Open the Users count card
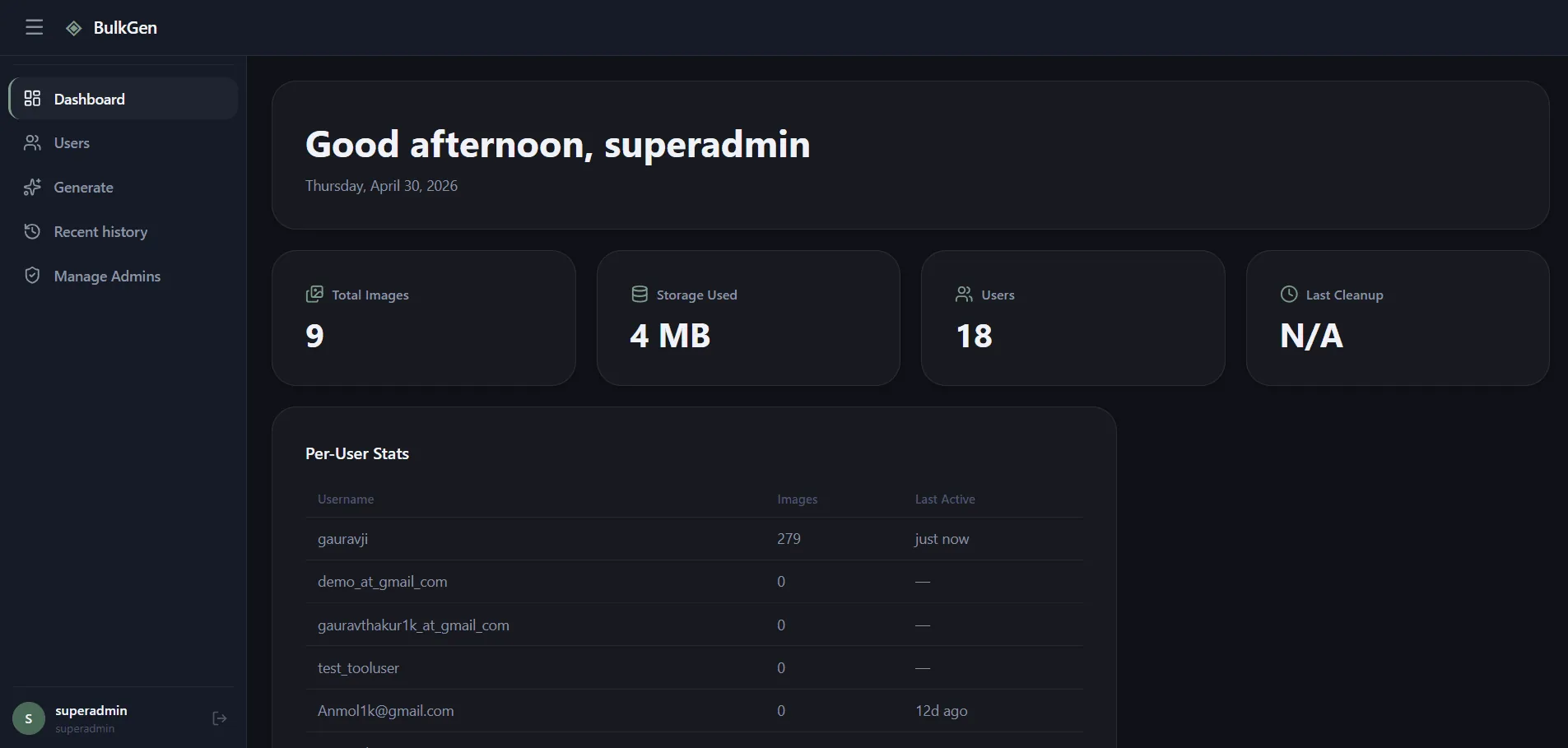 (1072, 318)
